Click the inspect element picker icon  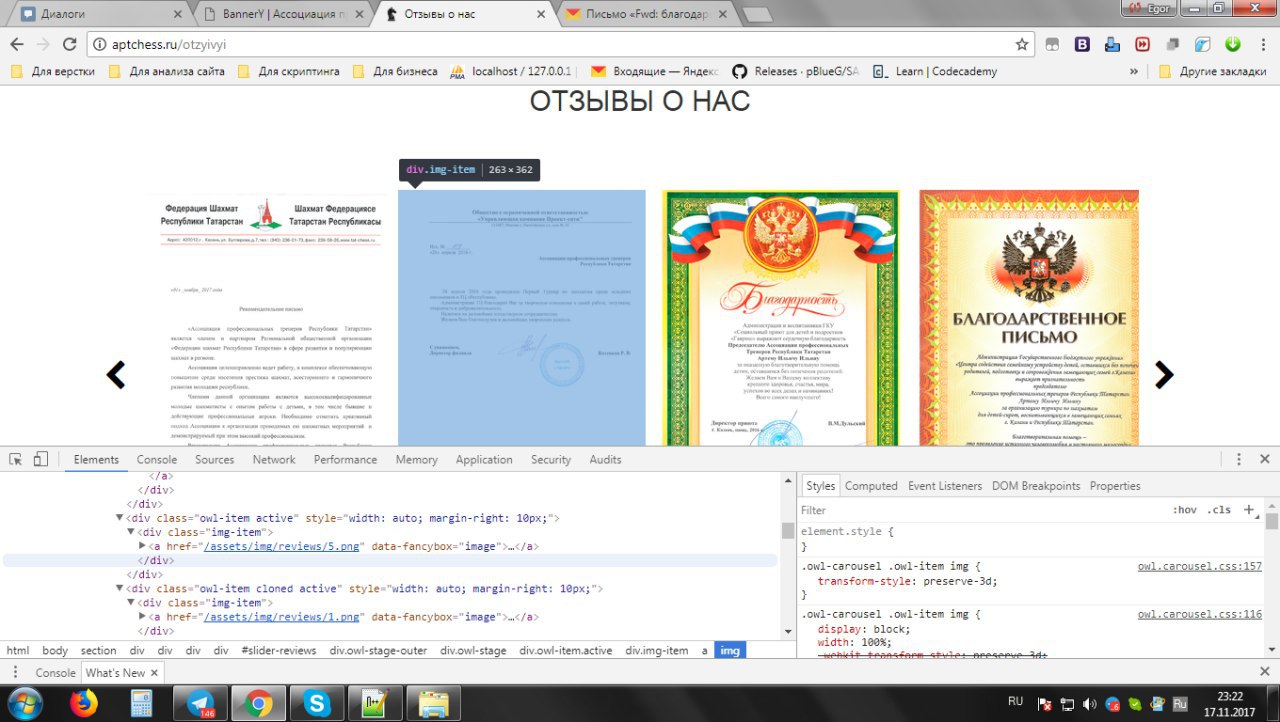tap(16, 459)
